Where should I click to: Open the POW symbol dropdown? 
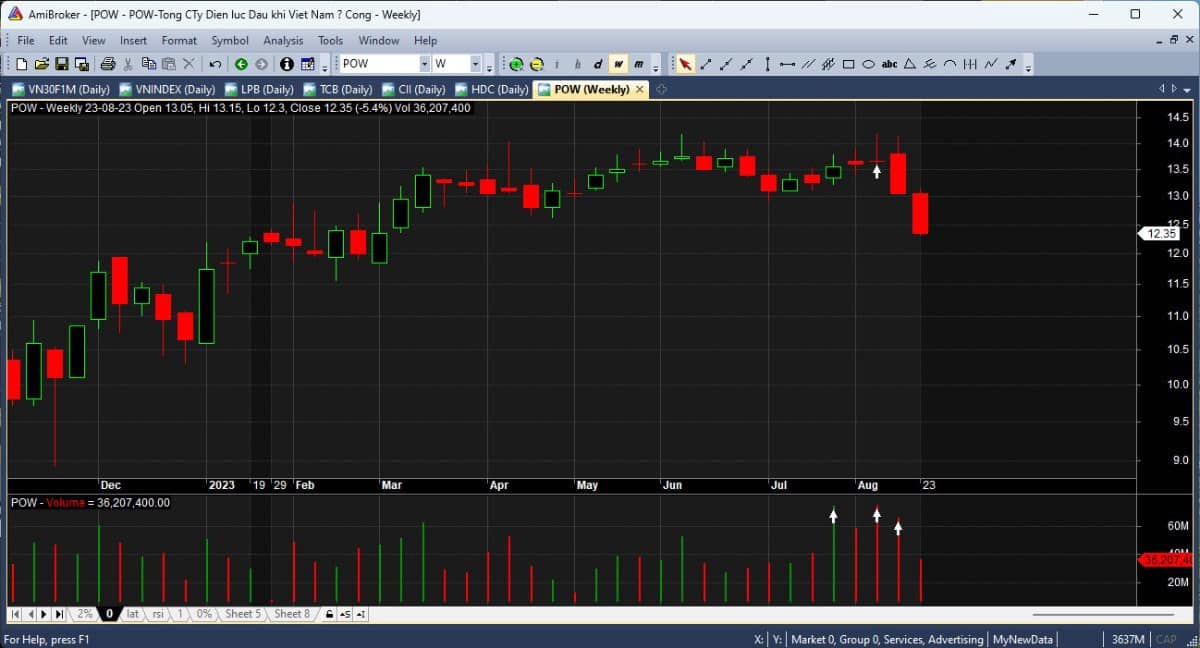point(424,64)
